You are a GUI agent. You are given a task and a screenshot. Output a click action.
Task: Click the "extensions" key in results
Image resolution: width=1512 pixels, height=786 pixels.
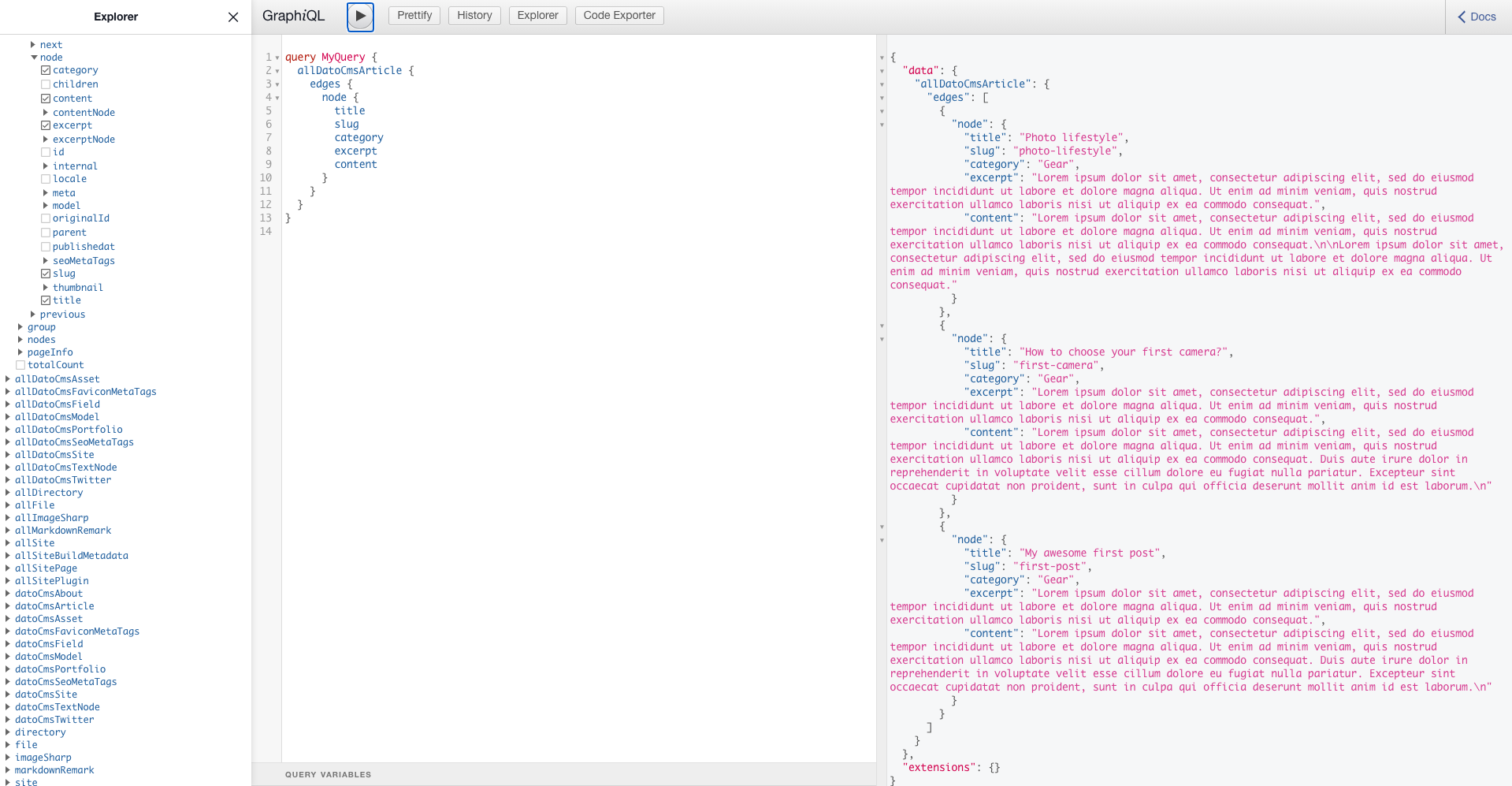pos(939,768)
